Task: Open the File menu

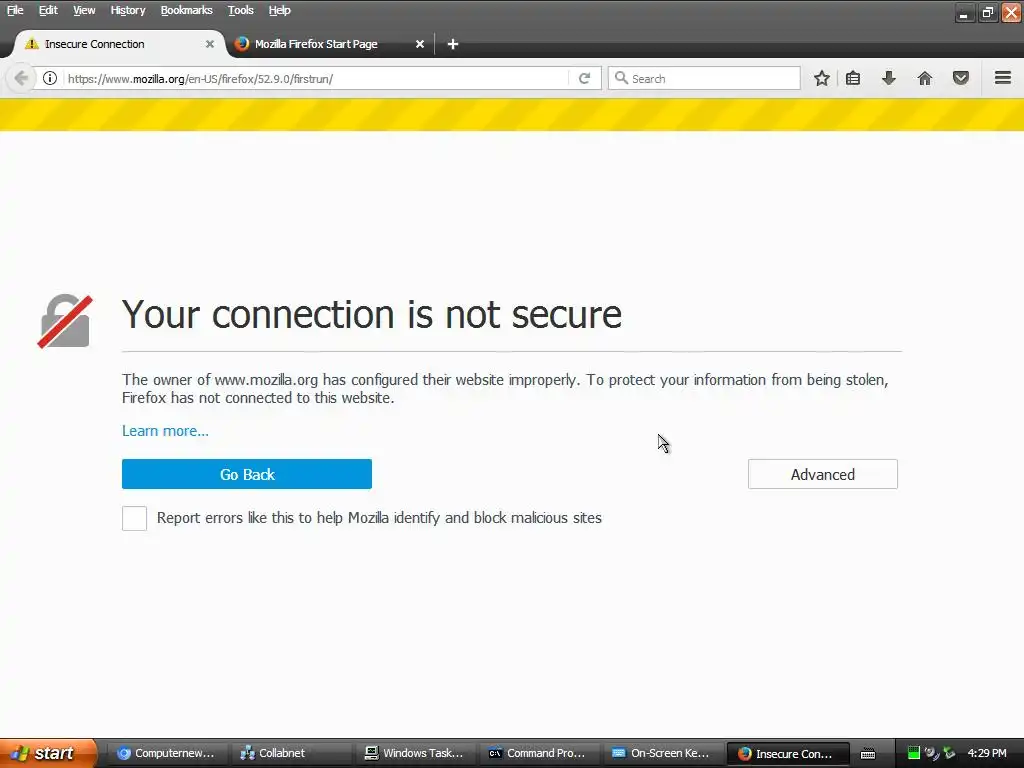Action: [x=15, y=10]
